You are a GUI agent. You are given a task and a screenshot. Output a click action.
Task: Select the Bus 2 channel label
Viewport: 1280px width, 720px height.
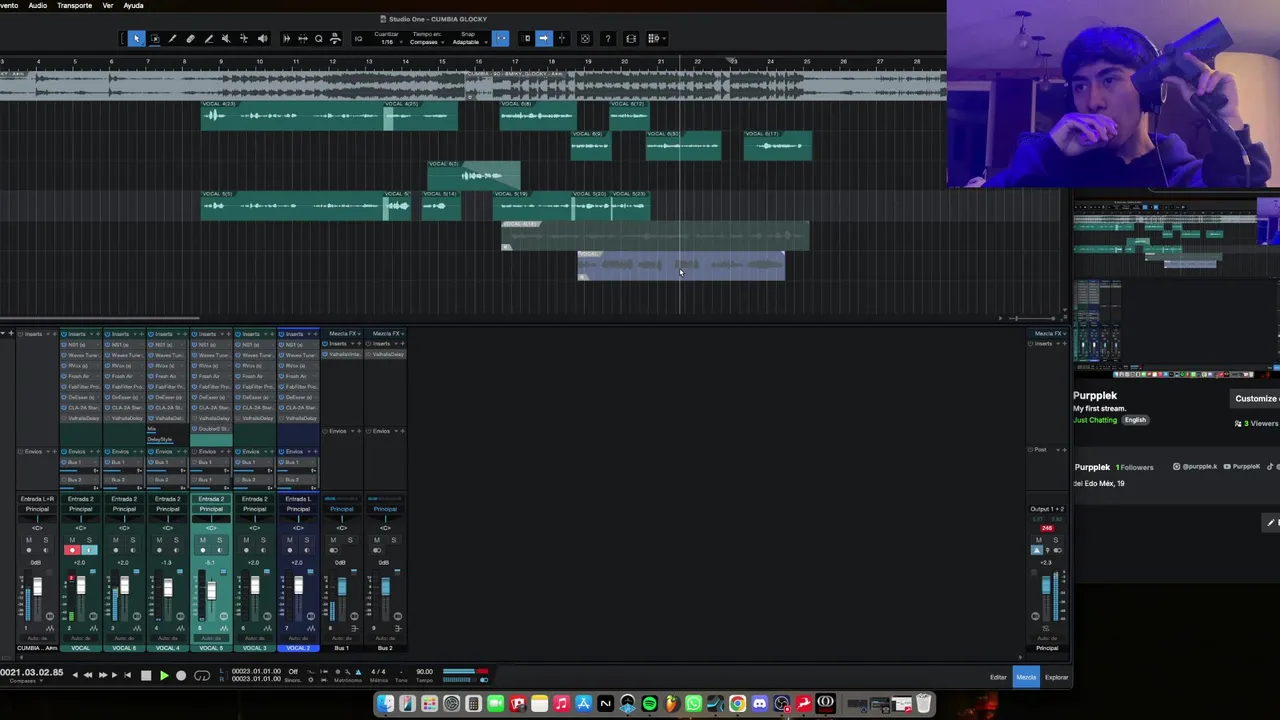(x=384, y=648)
